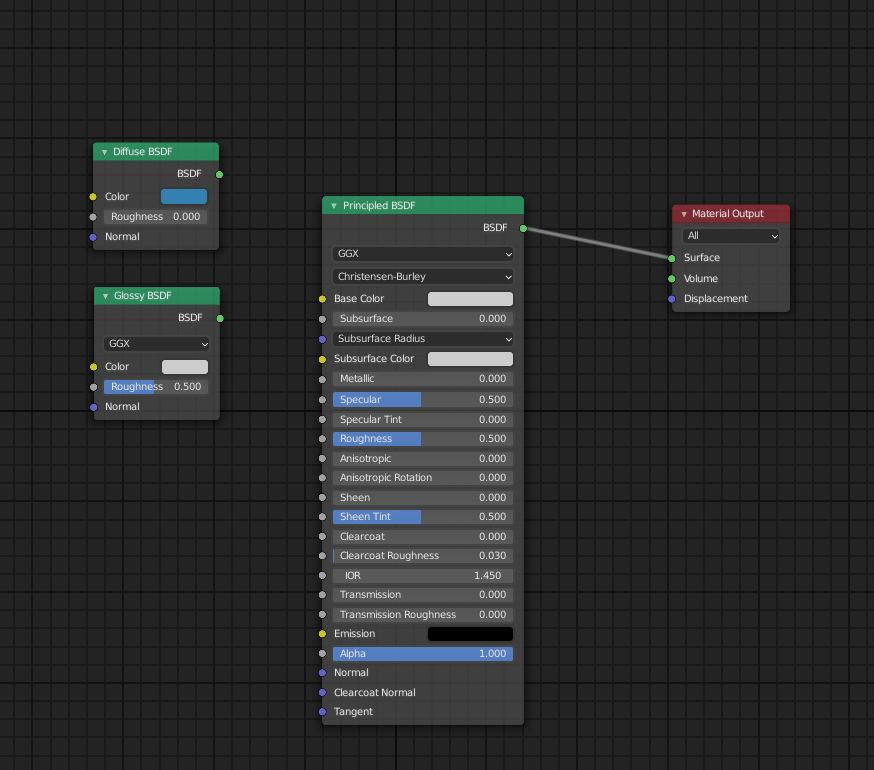
Task: Click the Subsurface value slider
Action: click(x=423, y=318)
